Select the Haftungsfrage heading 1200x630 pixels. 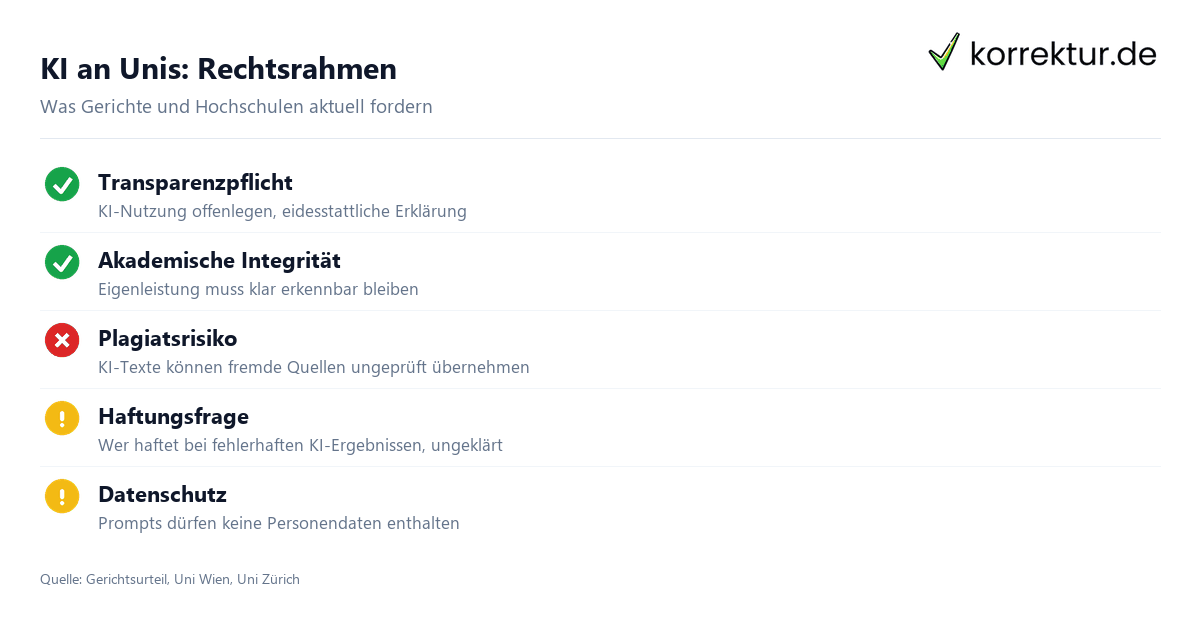click(x=173, y=417)
